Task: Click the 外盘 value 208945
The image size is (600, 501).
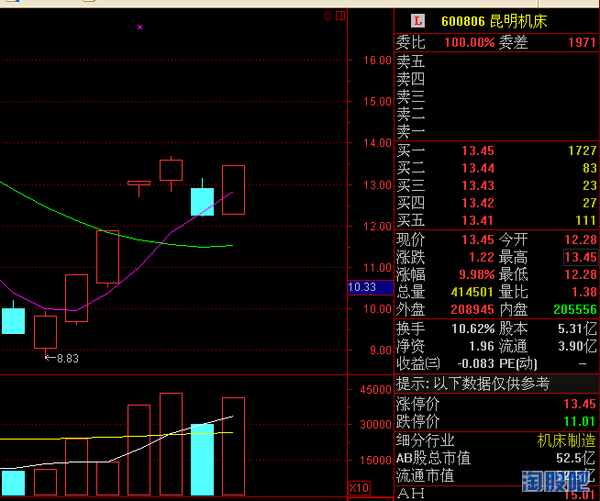Action: (472, 310)
